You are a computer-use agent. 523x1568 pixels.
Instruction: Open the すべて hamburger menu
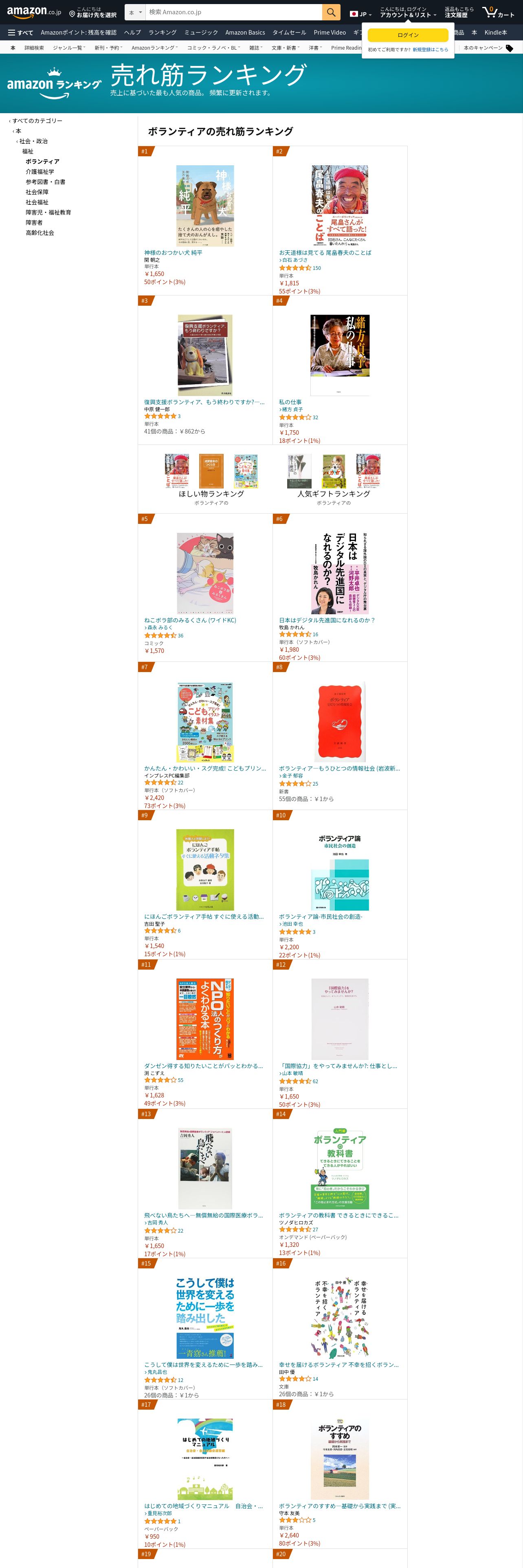tap(20, 32)
